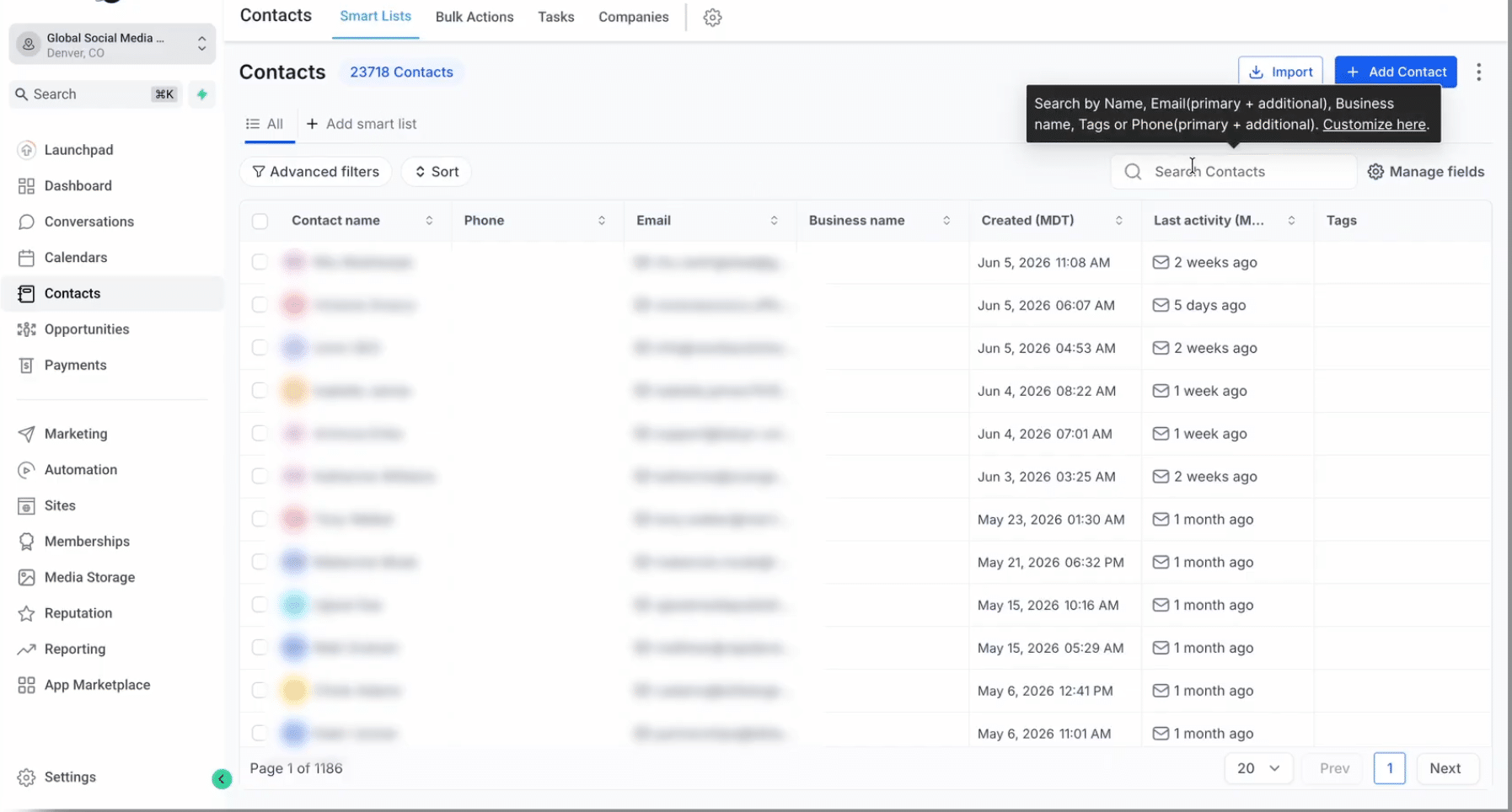
Task: Click the Conversations chat bubble icon
Action: 27,222
